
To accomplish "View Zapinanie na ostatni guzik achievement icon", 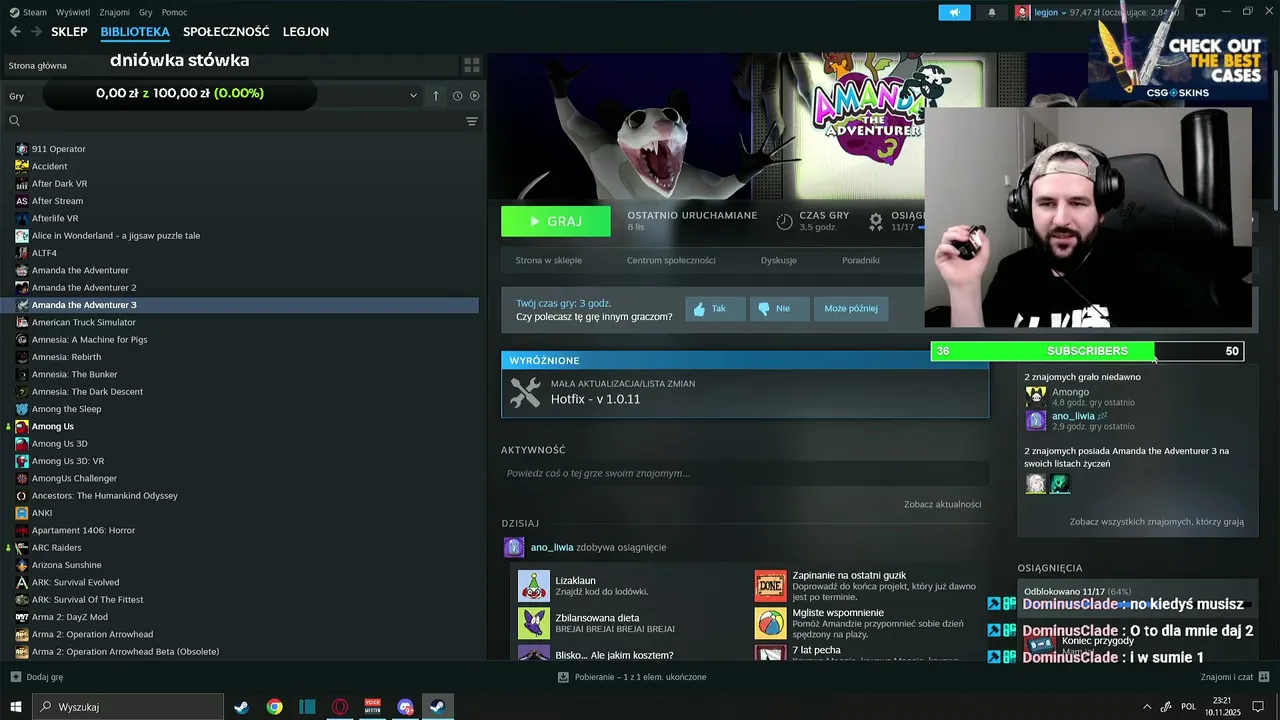I will click(770, 586).
